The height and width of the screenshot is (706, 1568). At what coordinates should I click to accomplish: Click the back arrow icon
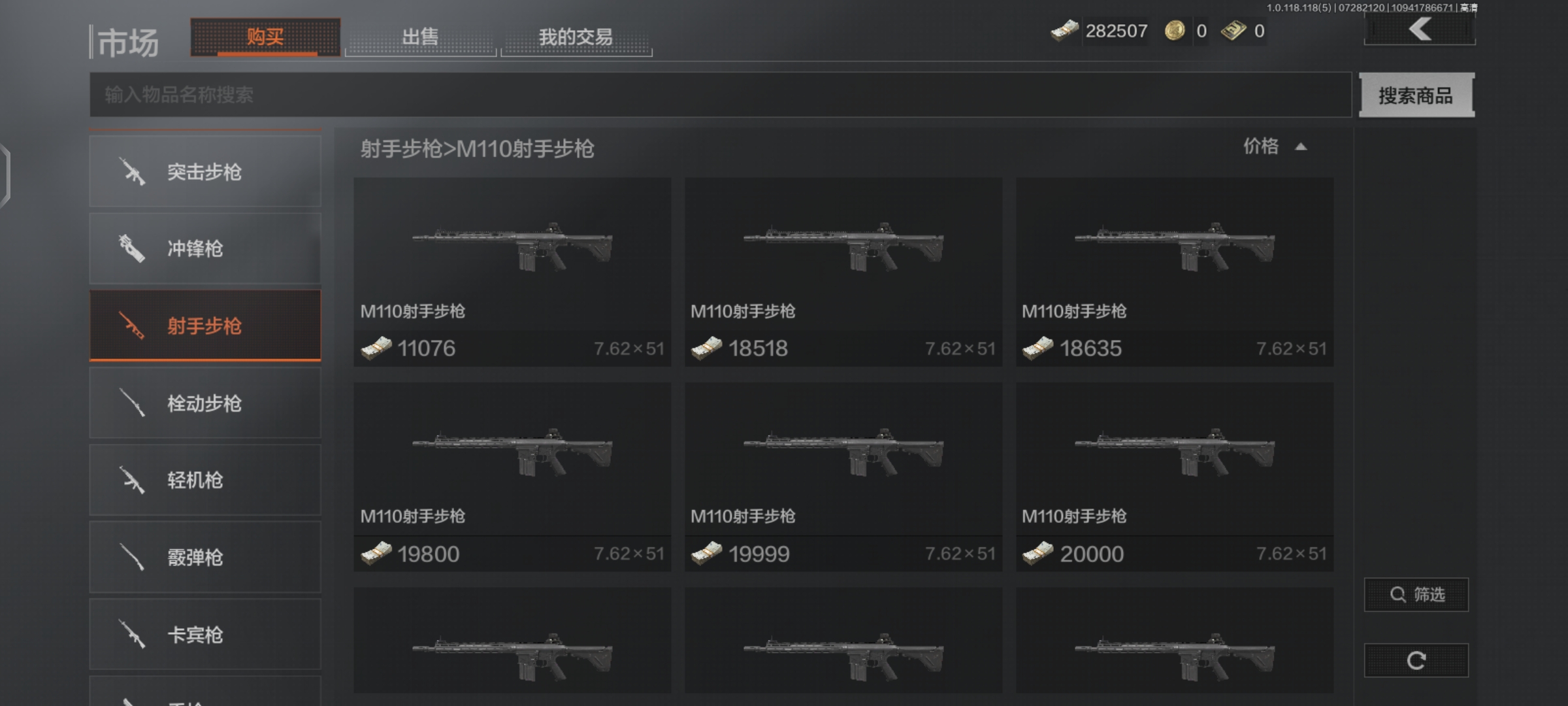1419,29
